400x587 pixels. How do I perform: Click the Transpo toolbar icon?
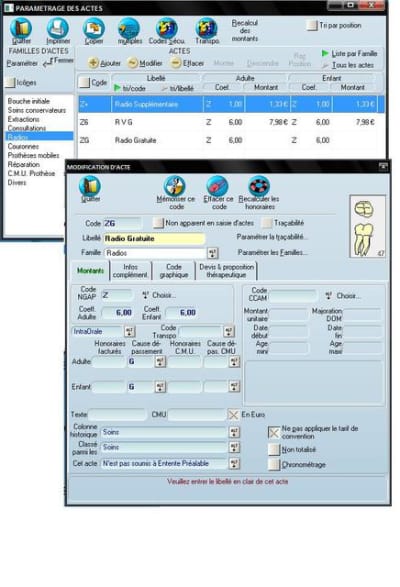(206, 28)
